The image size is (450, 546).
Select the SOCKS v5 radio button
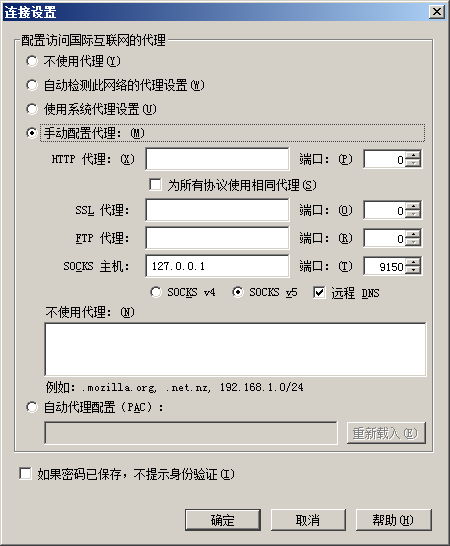pyautogui.click(x=238, y=292)
